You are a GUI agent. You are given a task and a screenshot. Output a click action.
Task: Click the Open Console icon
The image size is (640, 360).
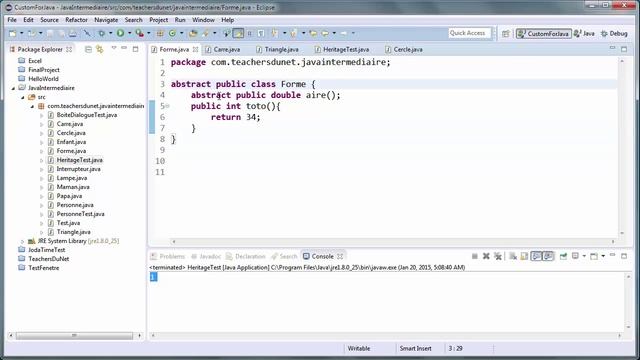[x=594, y=256]
